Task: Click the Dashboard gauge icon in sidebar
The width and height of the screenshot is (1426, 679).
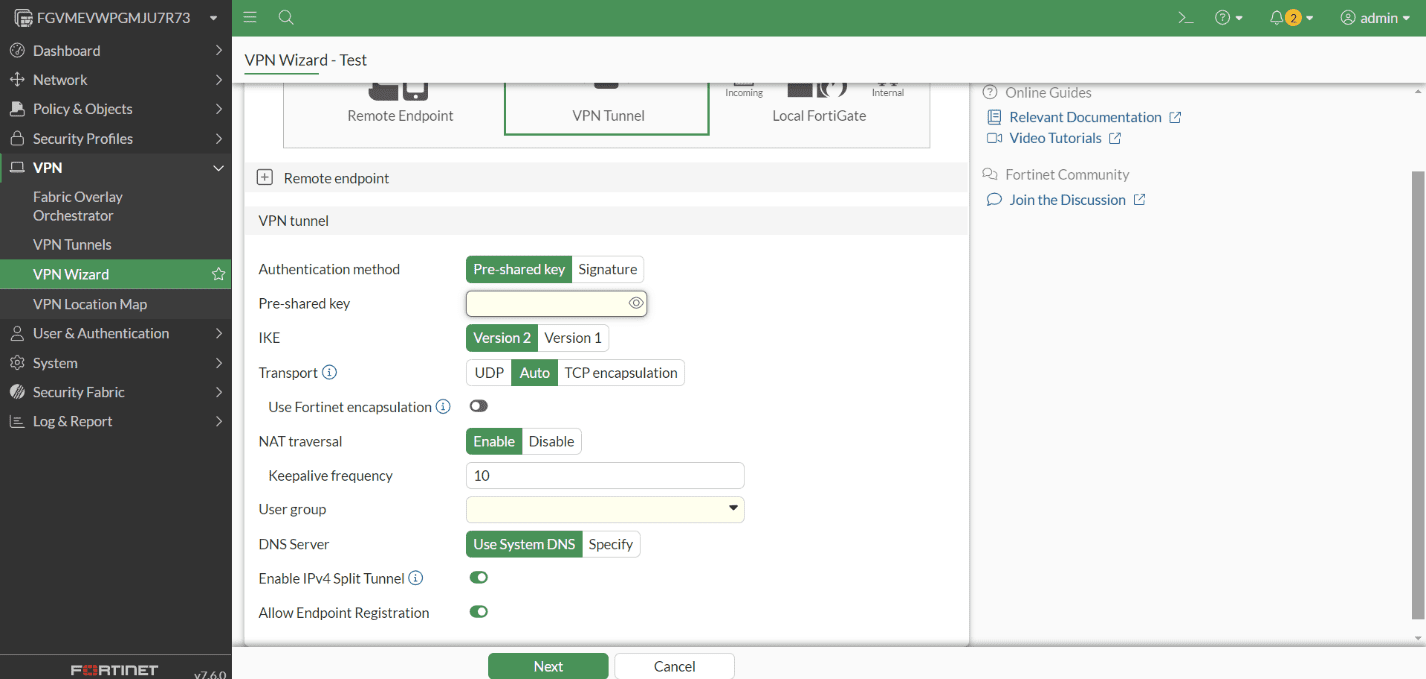Action: (16, 50)
